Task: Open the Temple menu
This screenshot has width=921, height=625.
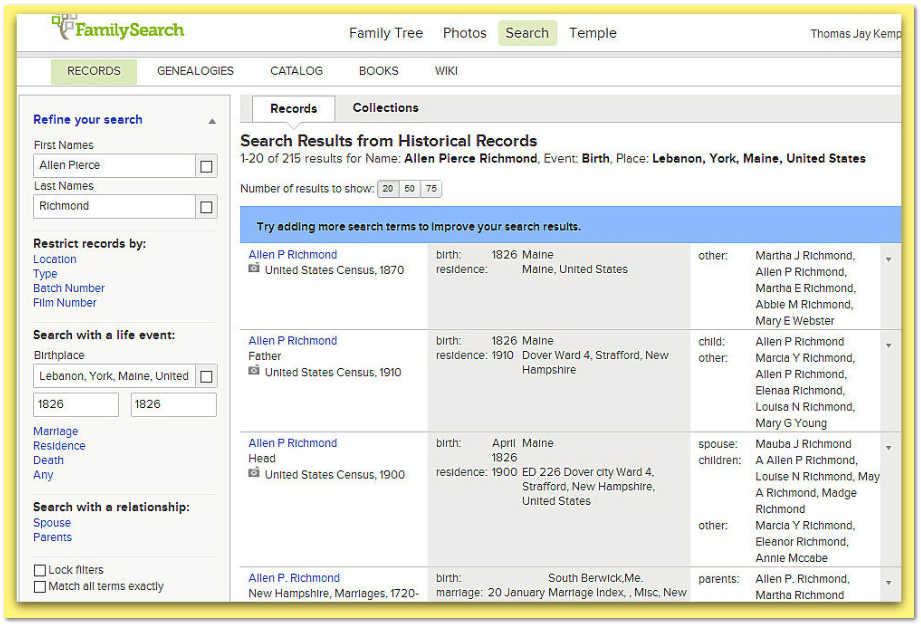Action: pyautogui.click(x=593, y=33)
